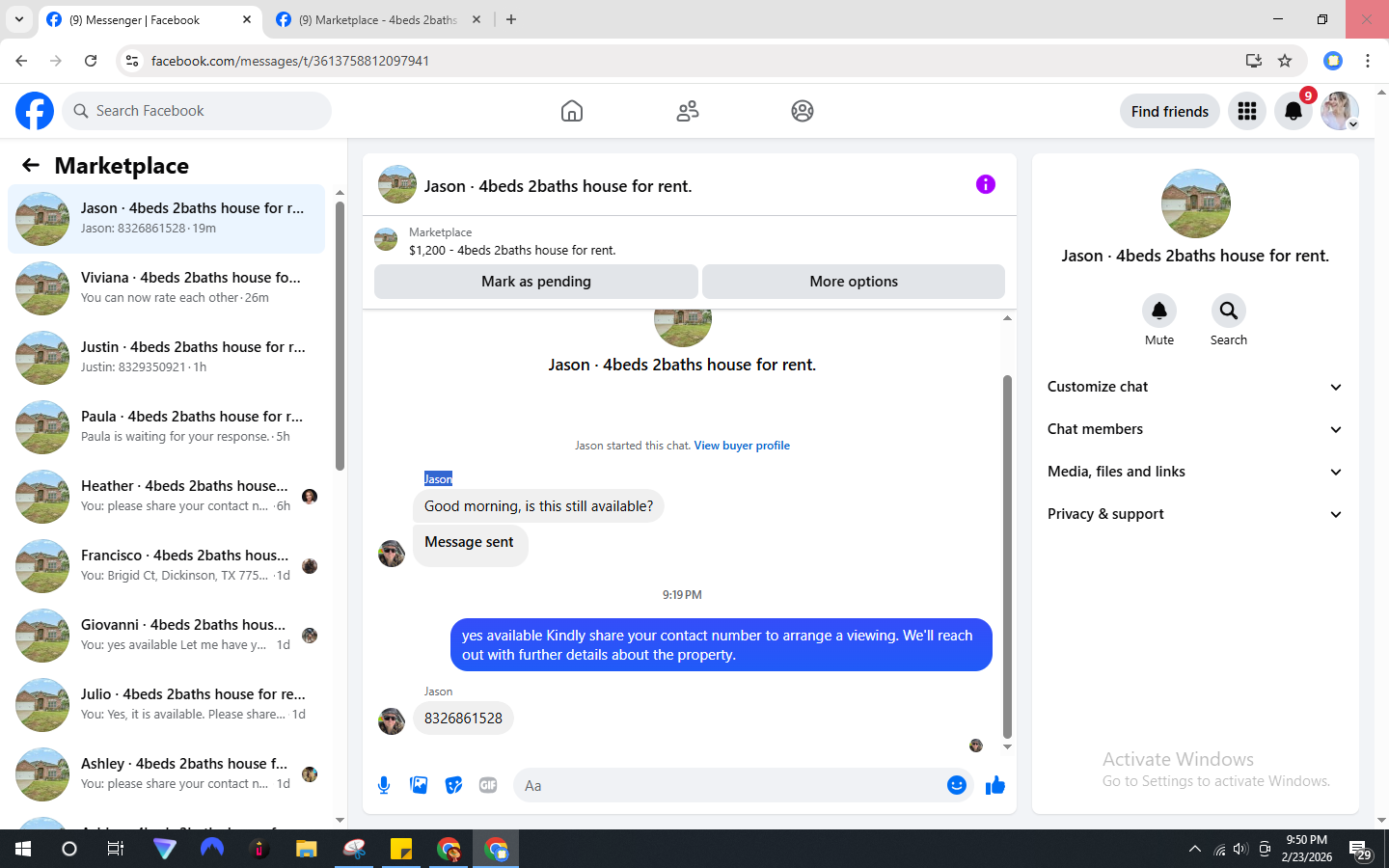Open Task View on the taskbar
Image resolution: width=1389 pixels, height=868 pixels.
pyautogui.click(x=116, y=849)
